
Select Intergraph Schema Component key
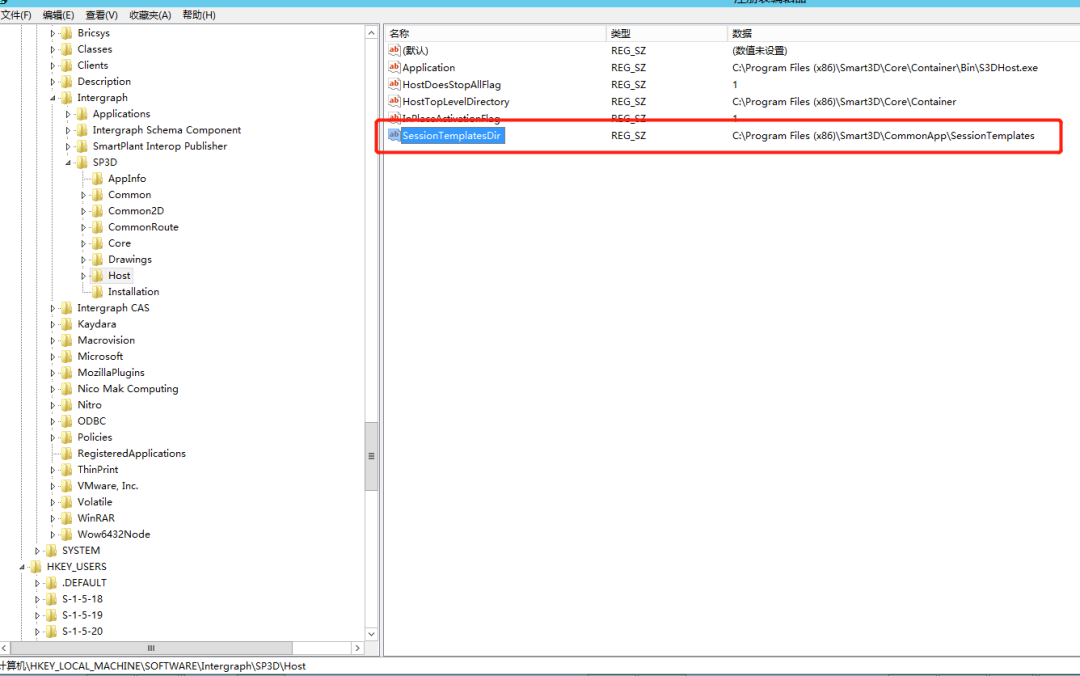click(167, 130)
